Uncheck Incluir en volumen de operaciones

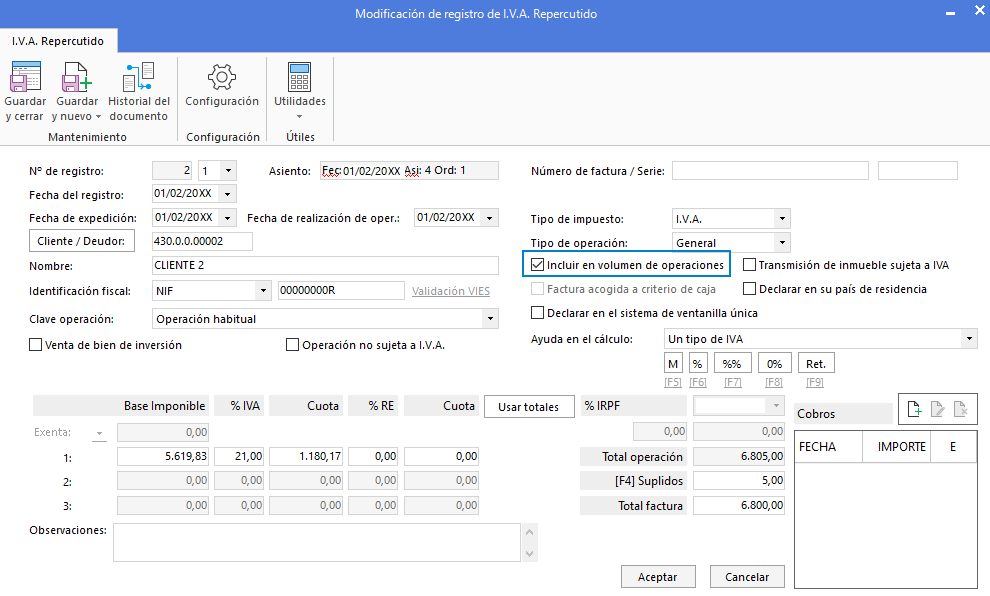pos(537,265)
